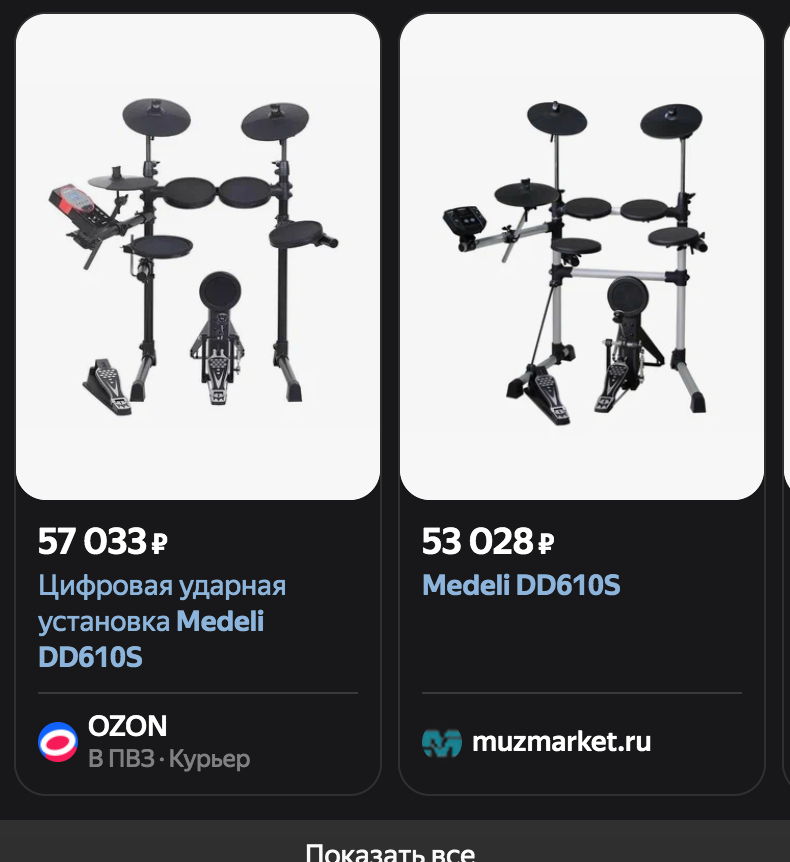Click the kick drum pad in OZON photo

point(220,292)
